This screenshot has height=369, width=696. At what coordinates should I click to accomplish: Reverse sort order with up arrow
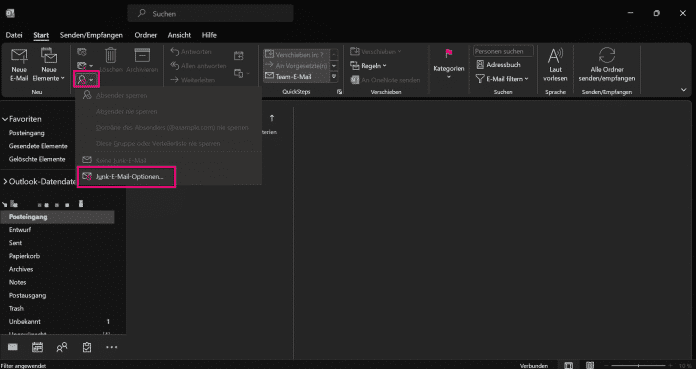pos(272,119)
